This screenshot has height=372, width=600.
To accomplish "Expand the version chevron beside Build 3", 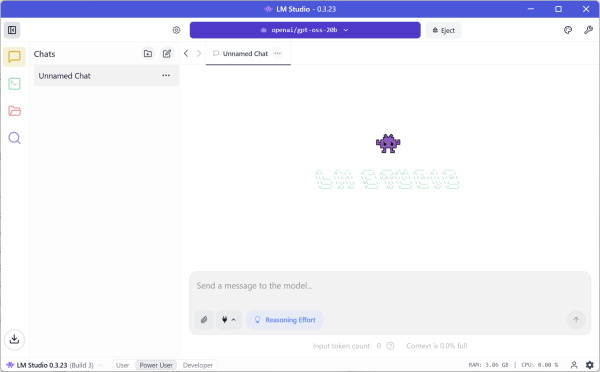I will point(100,365).
